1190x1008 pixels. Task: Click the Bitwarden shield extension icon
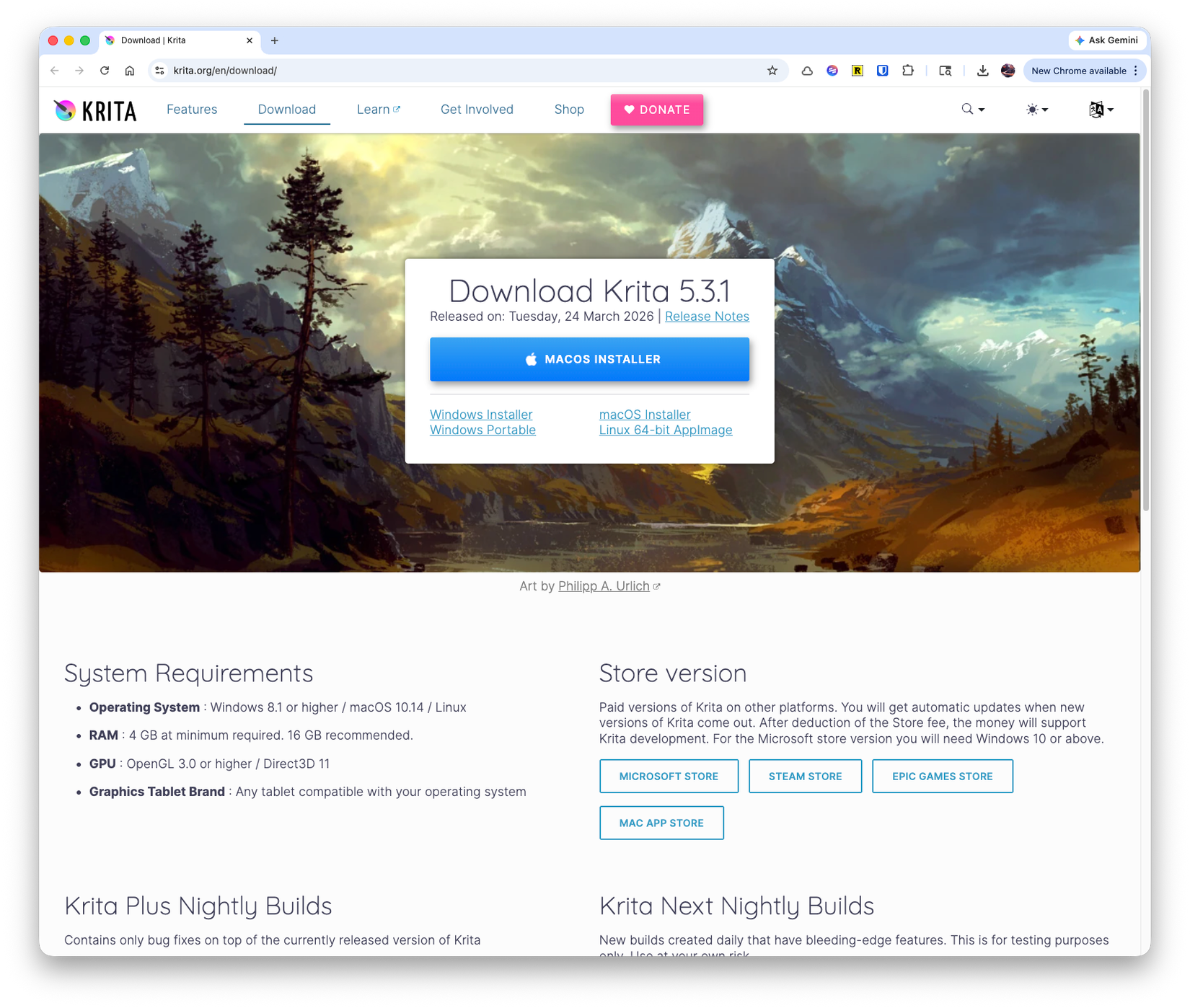coord(882,70)
